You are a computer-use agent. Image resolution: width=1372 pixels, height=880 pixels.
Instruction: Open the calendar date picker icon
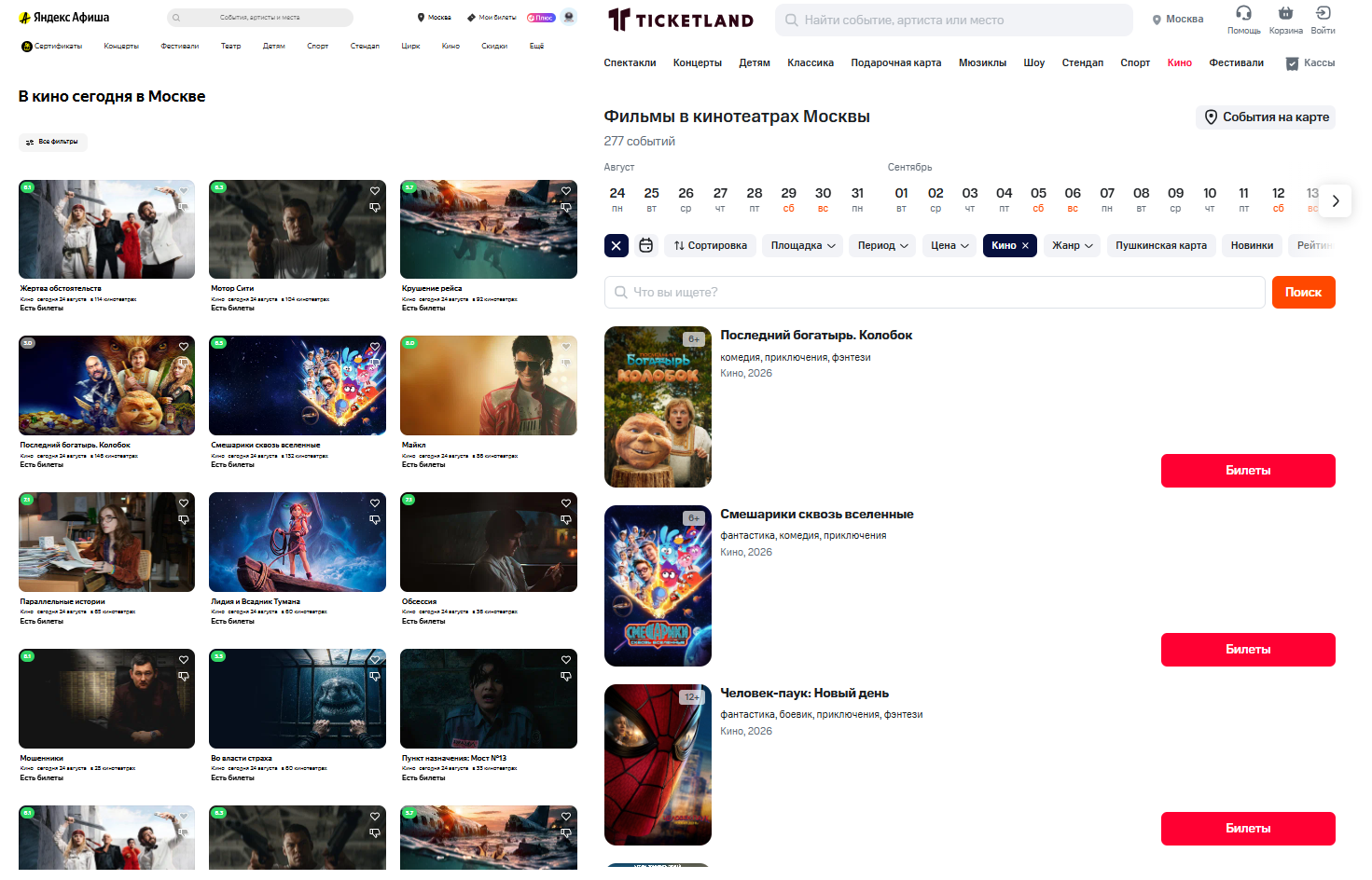pos(646,245)
